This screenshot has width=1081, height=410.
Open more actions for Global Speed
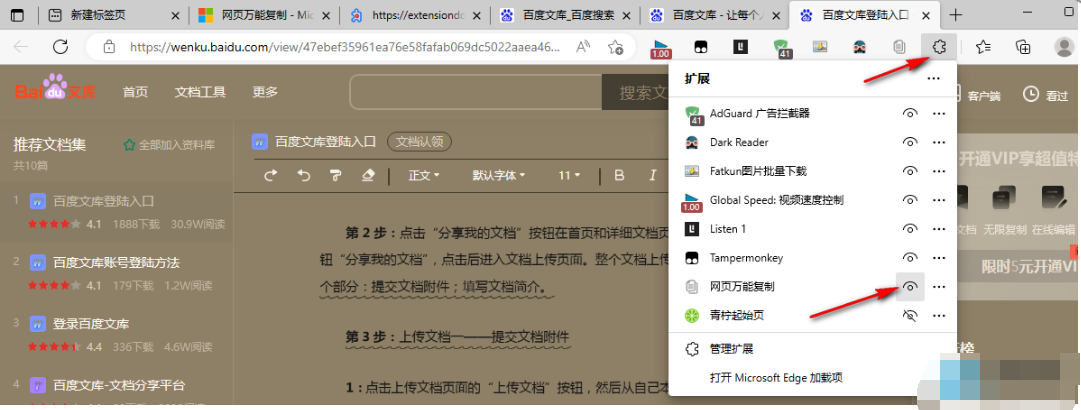pyautogui.click(x=938, y=200)
